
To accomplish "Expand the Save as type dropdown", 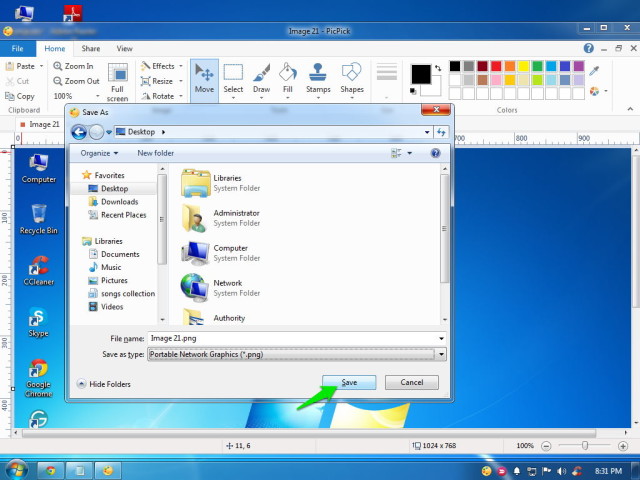I will point(441,354).
